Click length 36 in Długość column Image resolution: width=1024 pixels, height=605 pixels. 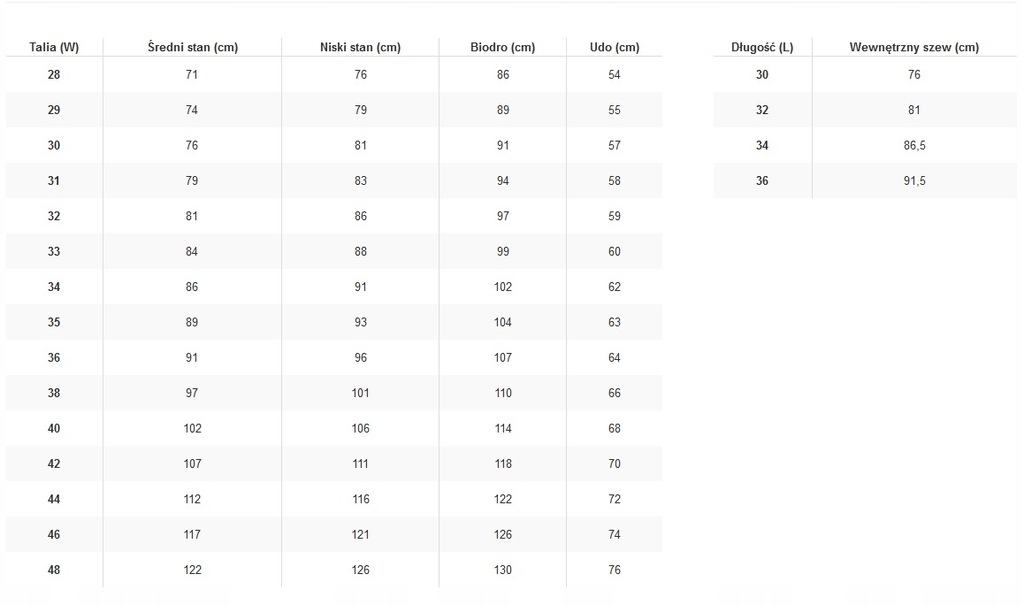tap(762, 181)
